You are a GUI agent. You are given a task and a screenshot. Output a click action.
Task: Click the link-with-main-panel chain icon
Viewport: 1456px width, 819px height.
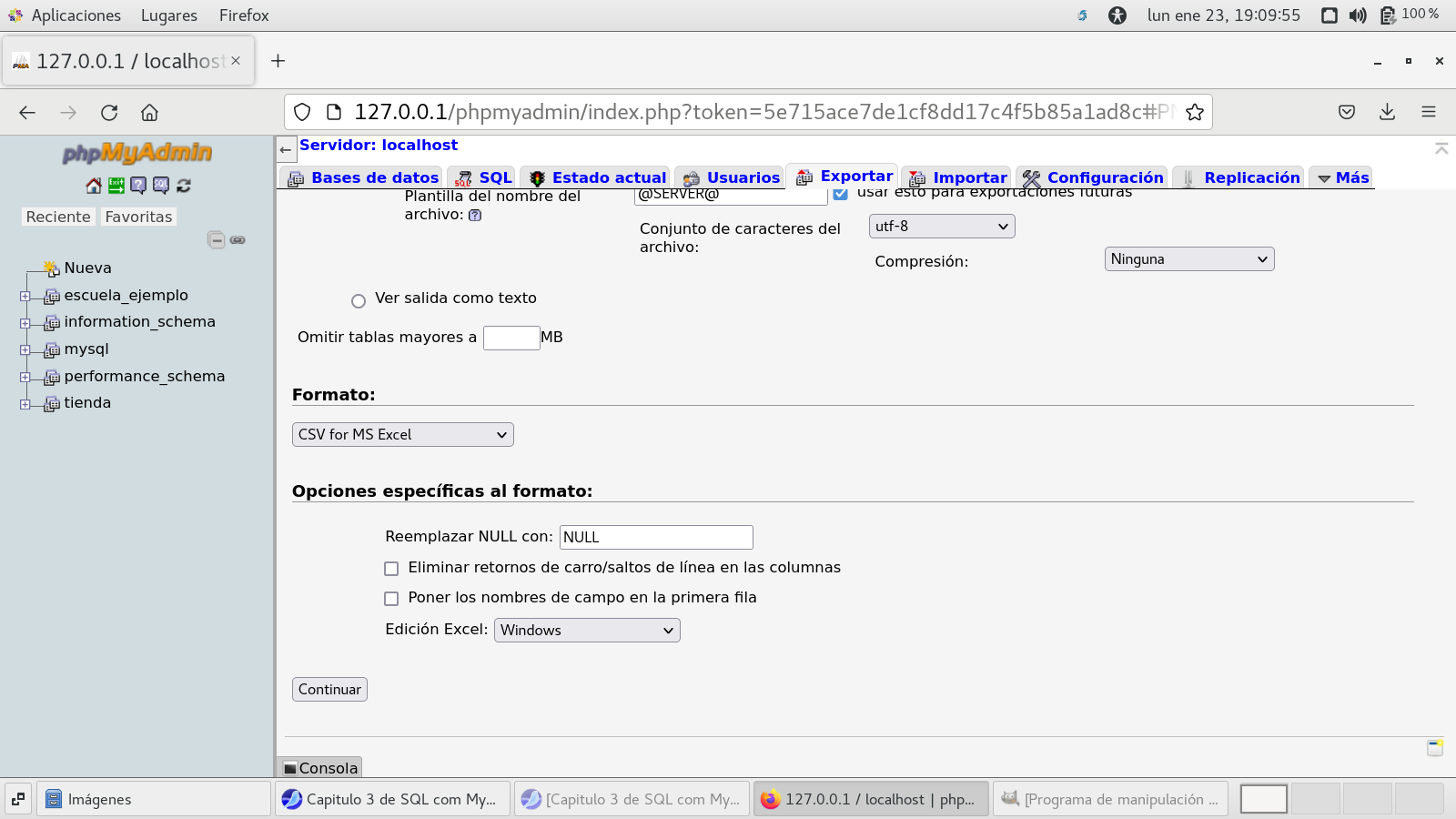238,240
